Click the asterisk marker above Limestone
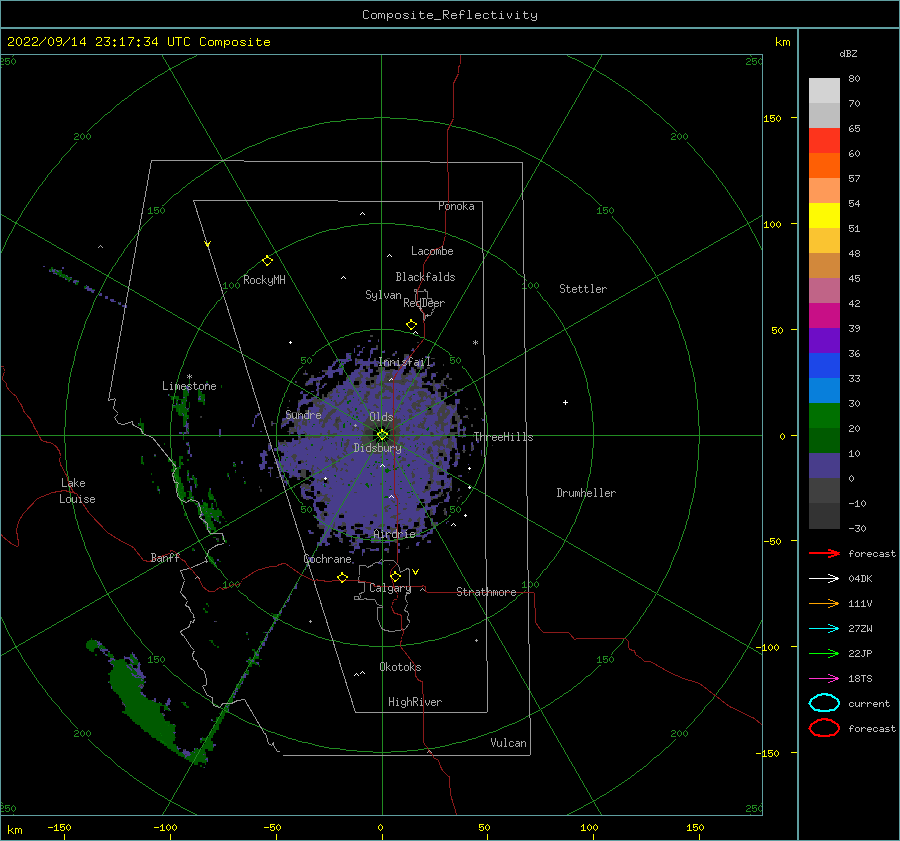 pos(189,378)
